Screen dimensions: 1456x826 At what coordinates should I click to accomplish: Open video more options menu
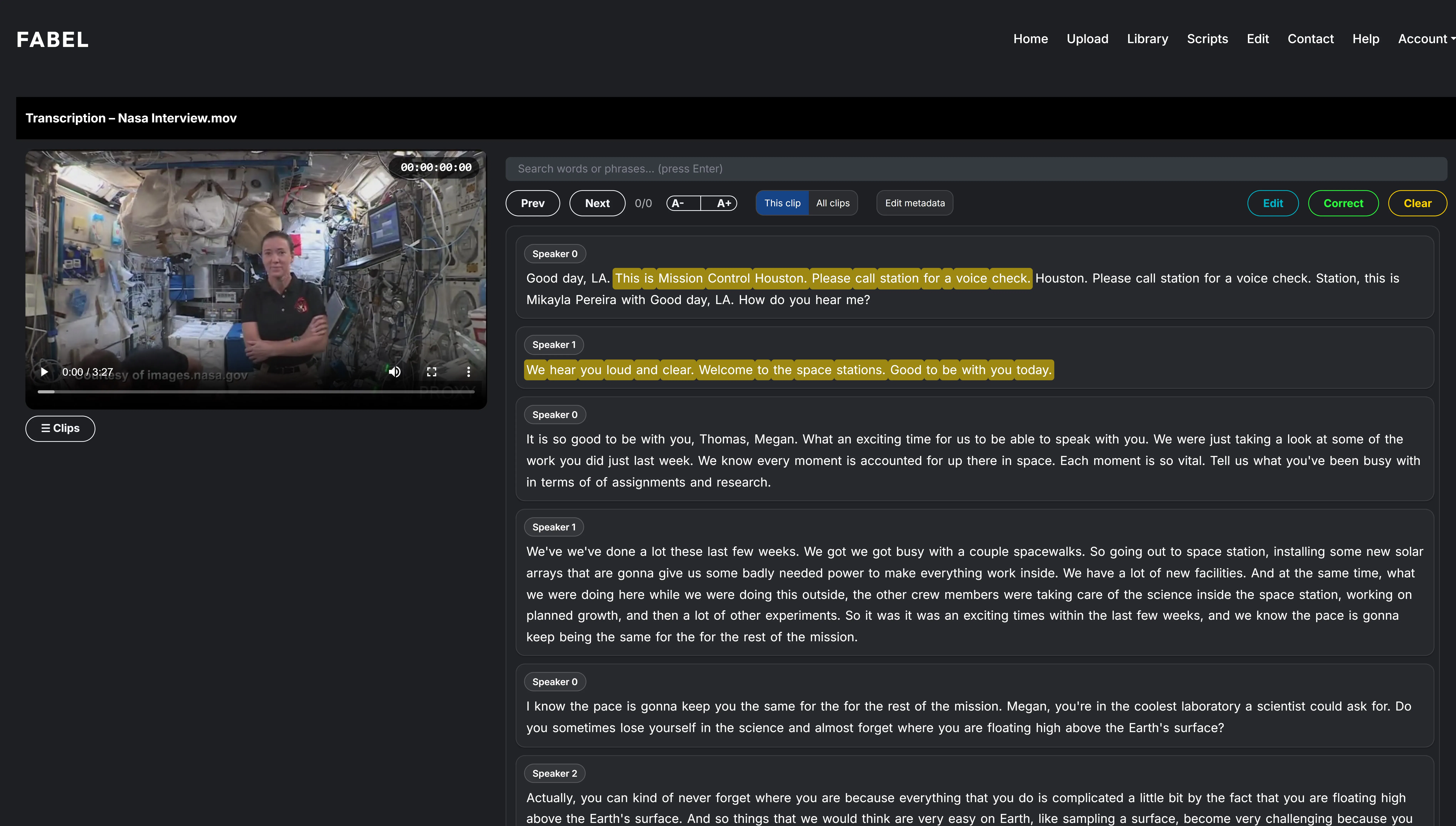click(468, 372)
